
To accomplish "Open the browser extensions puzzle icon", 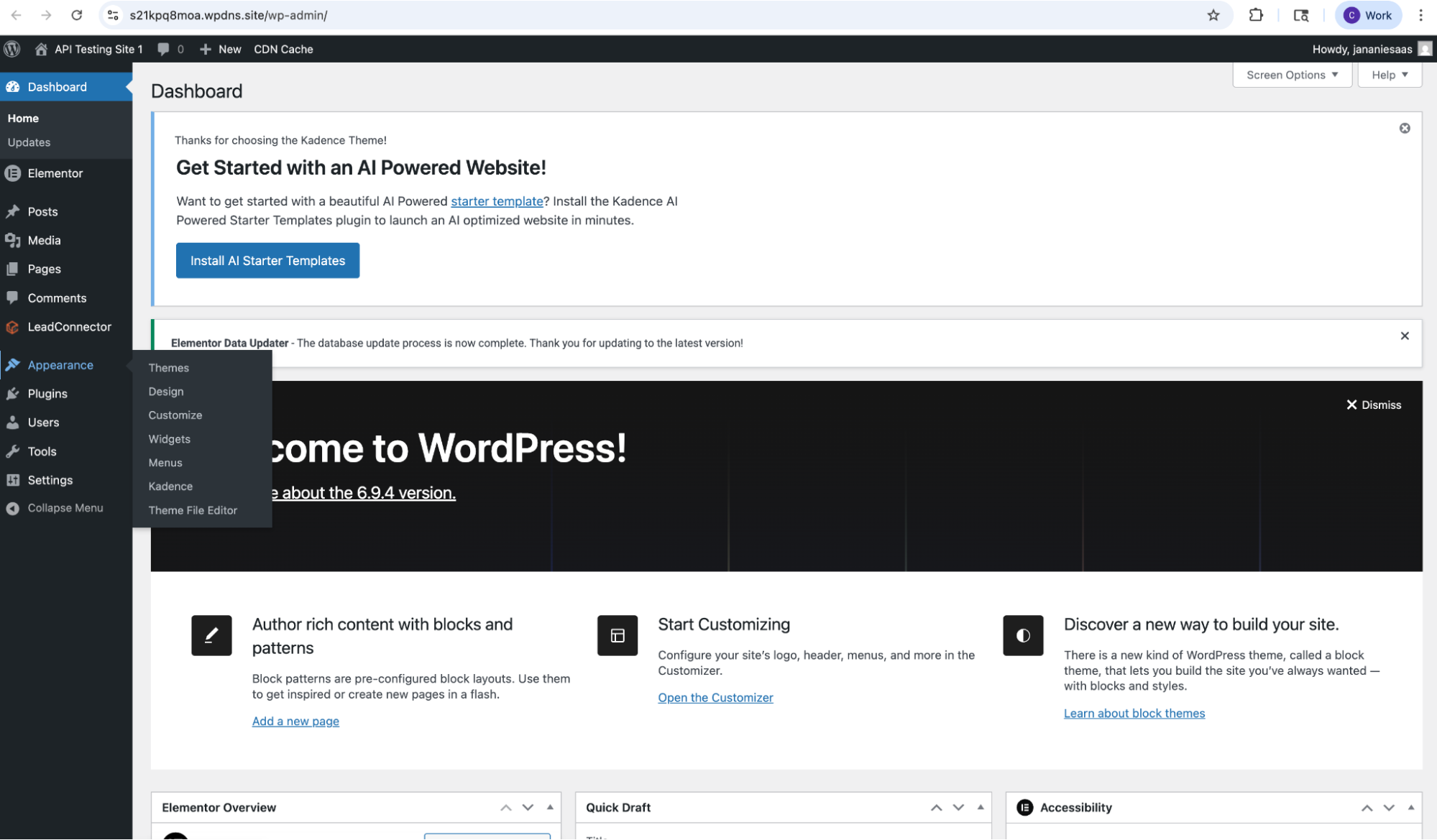I will pos(1256,15).
